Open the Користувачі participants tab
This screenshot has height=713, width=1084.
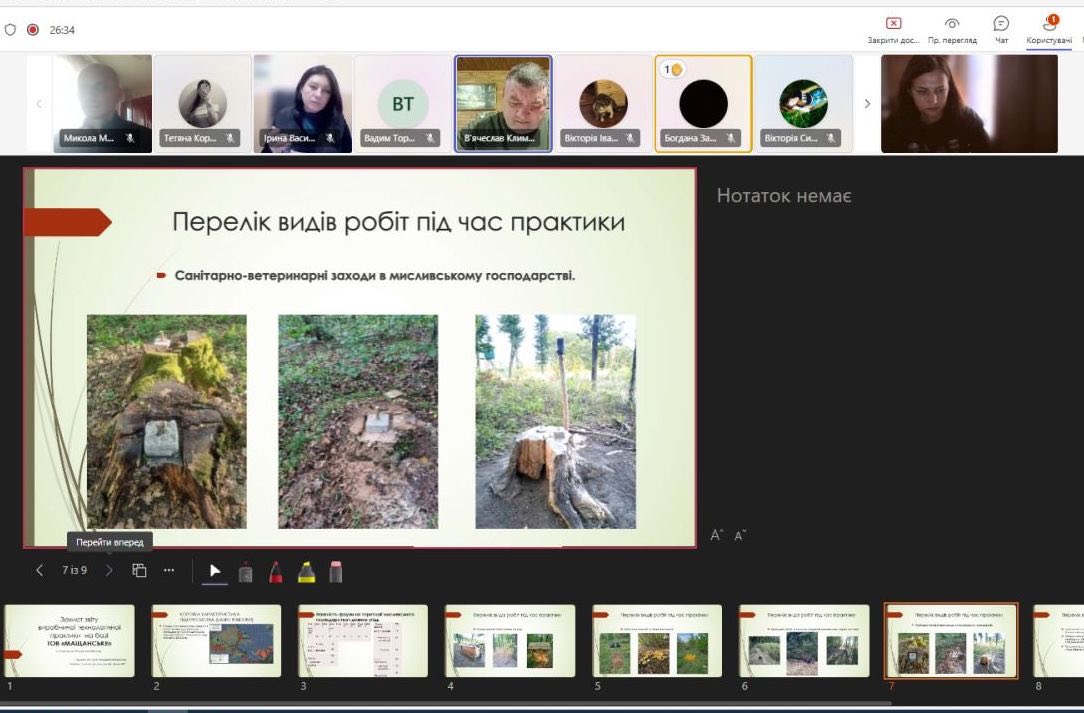[1050, 29]
